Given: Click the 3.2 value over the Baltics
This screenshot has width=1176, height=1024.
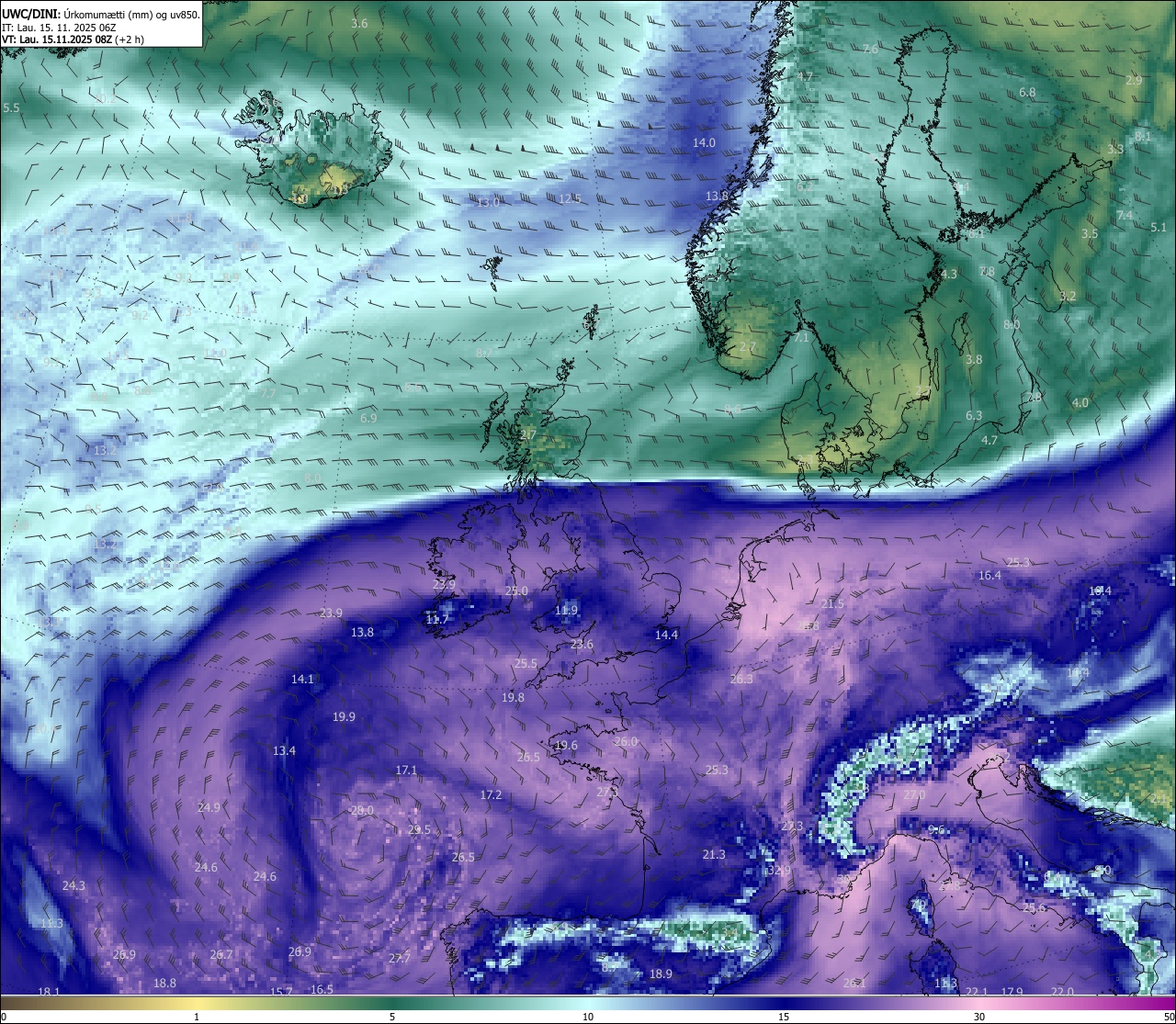Looking at the screenshot, I should tap(1067, 296).
